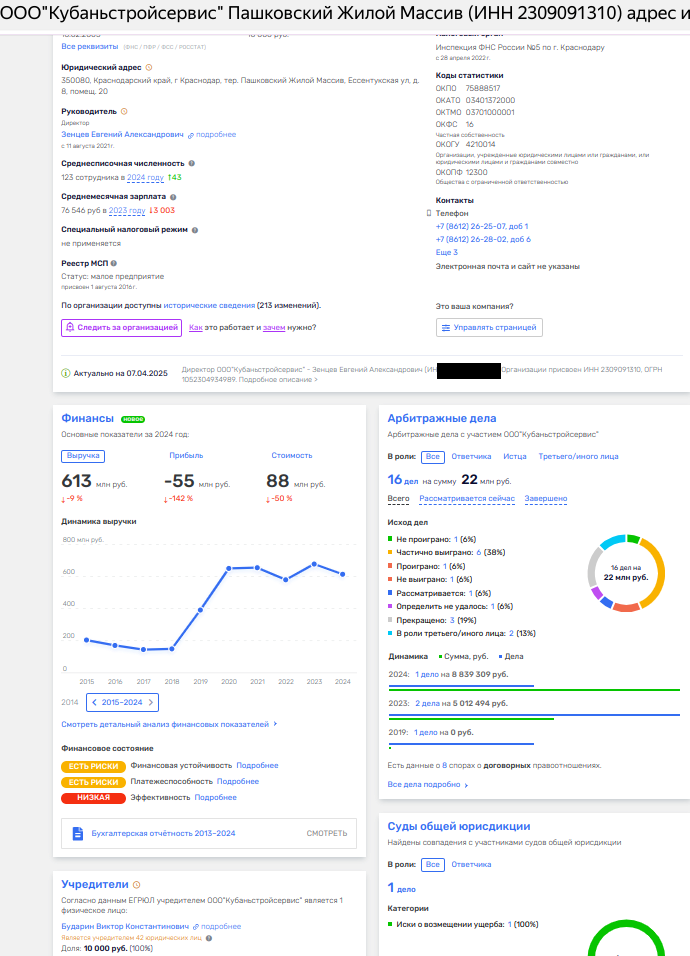
Task: Click info icon next to Актуально на 07.04.2025
Action: (x=66, y=373)
